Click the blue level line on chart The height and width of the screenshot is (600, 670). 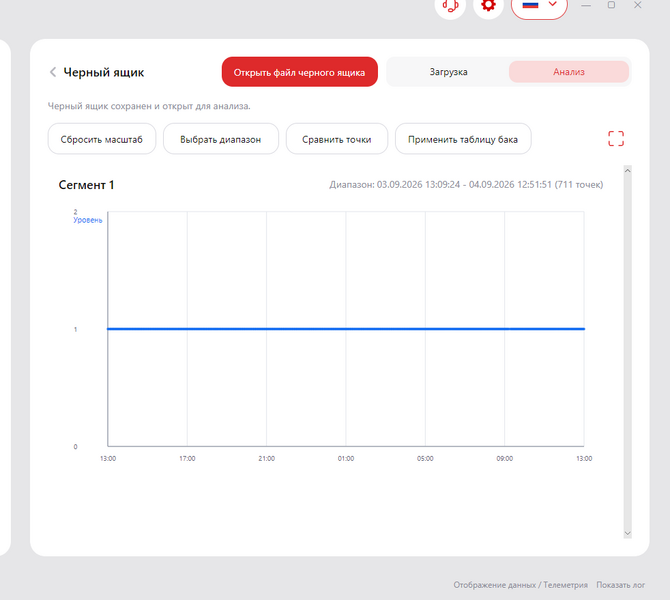pos(346,329)
